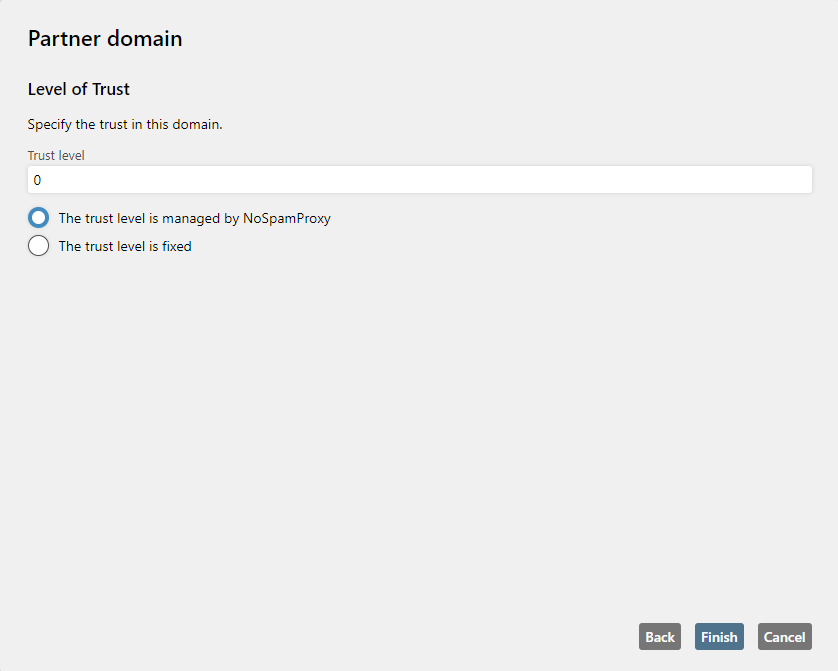The width and height of the screenshot is (838, 671).
Task: Return to the prior page via gray Back button
Action: click(659, 637)
